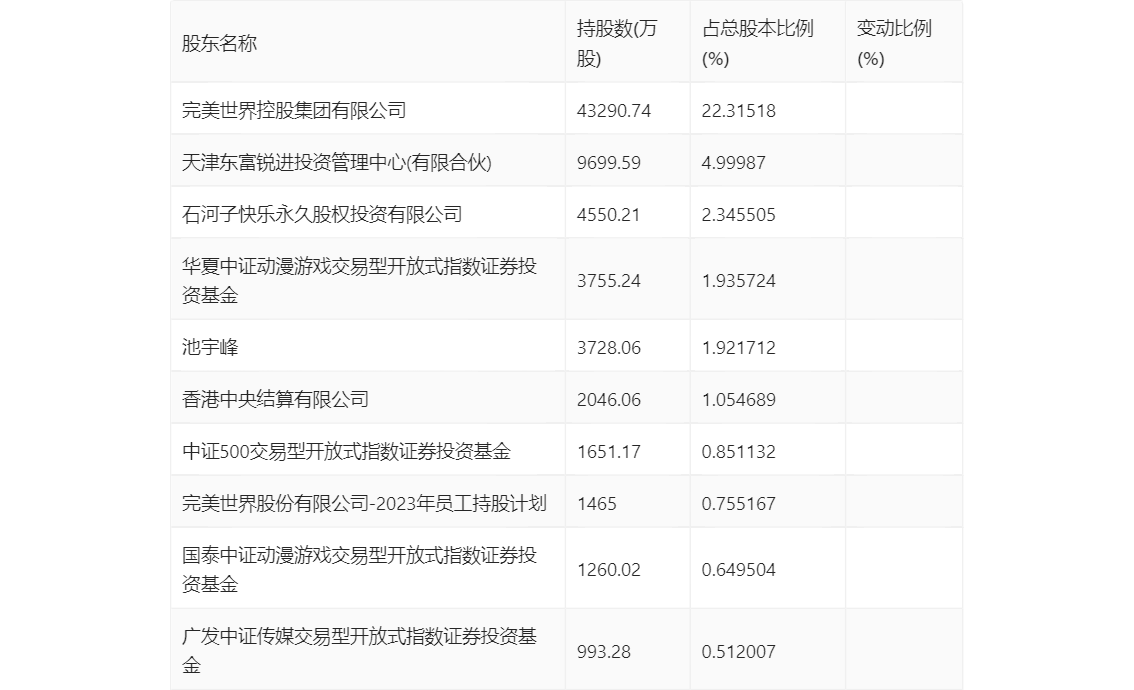Select 华夏中证动漫游戏交易型开放式指数证券投资基金 name
1134x690 pixels.
point(359,281)
